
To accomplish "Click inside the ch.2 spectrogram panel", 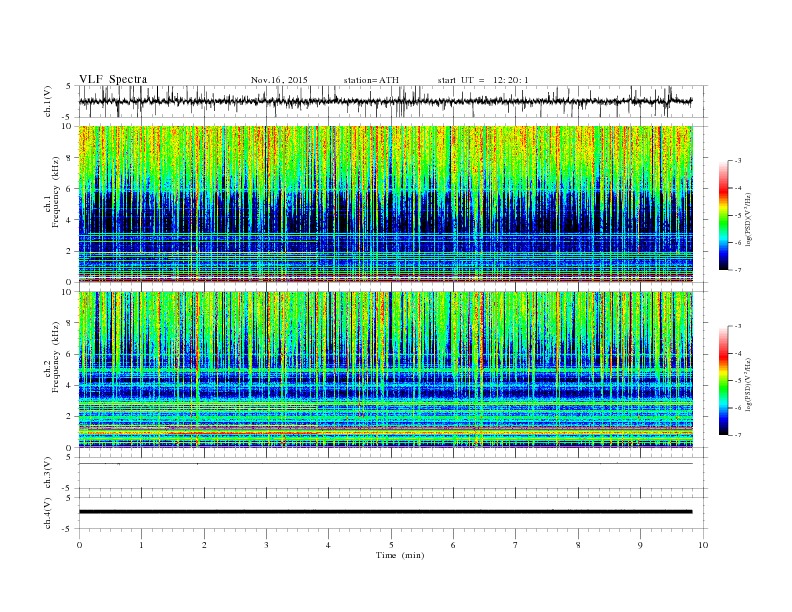I will point(386,370).
